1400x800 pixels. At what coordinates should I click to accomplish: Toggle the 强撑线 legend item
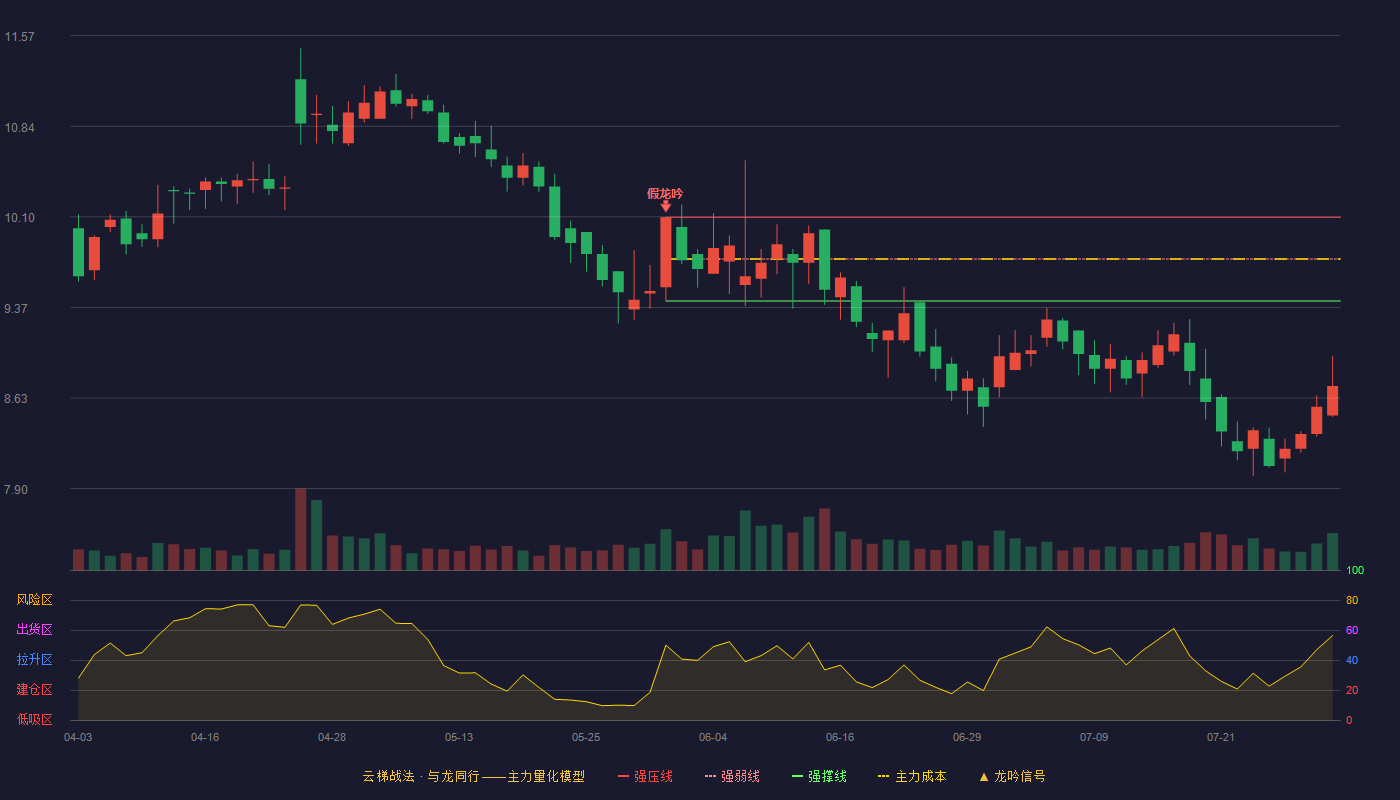click(819, 776)
